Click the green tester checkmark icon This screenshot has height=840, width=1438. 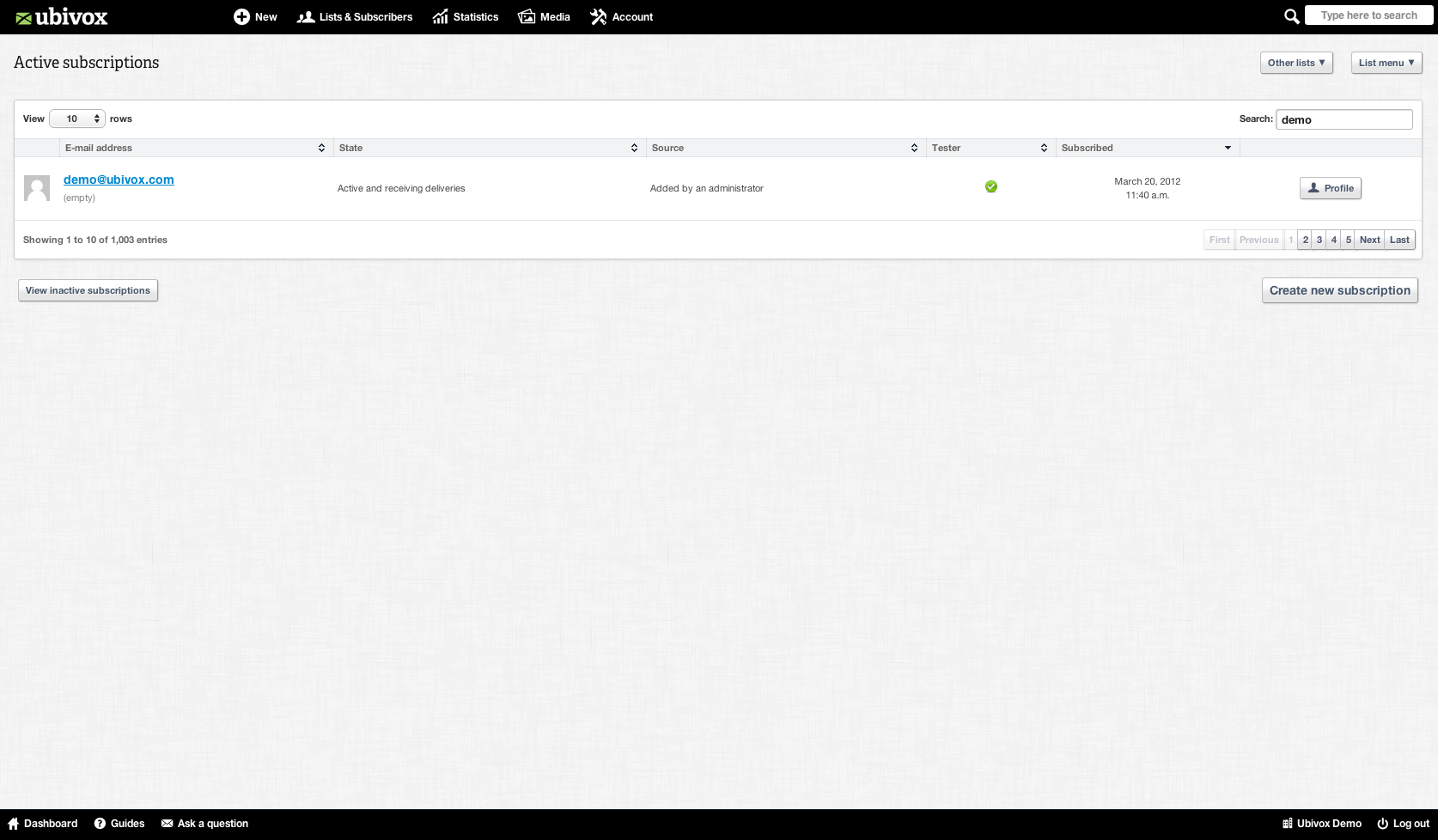pyautogui.click(x=991, y=186)
